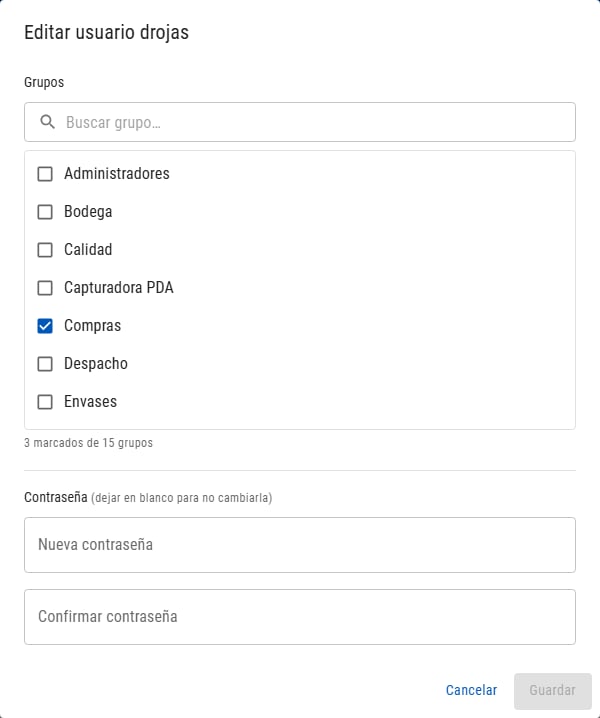Click the Despacho group label
Image resolution: width=600 pixels, height=718 pixels.
pyautogui.click(x=96, y=364)
